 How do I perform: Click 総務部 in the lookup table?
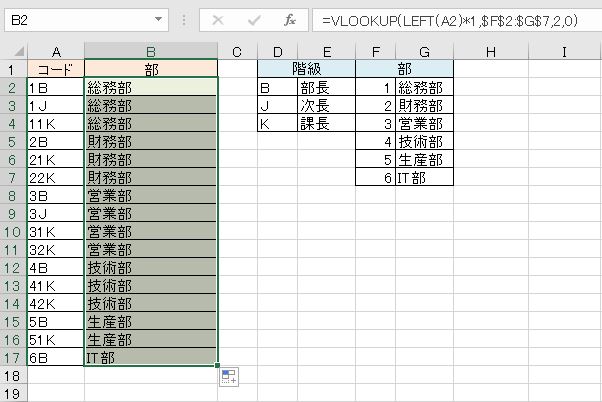click(425, 88)
